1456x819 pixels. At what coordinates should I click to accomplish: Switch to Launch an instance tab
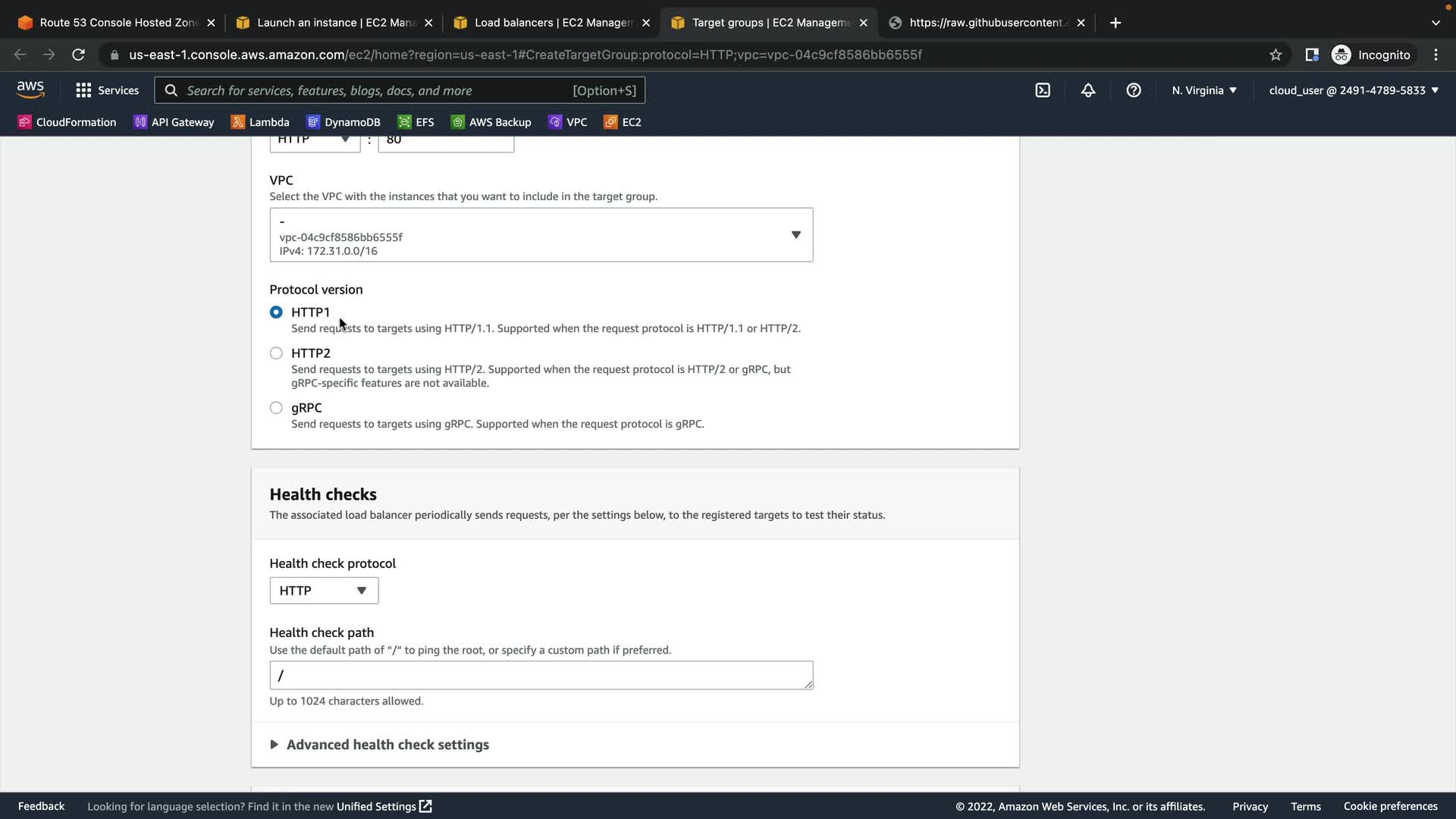click(334, 23)
